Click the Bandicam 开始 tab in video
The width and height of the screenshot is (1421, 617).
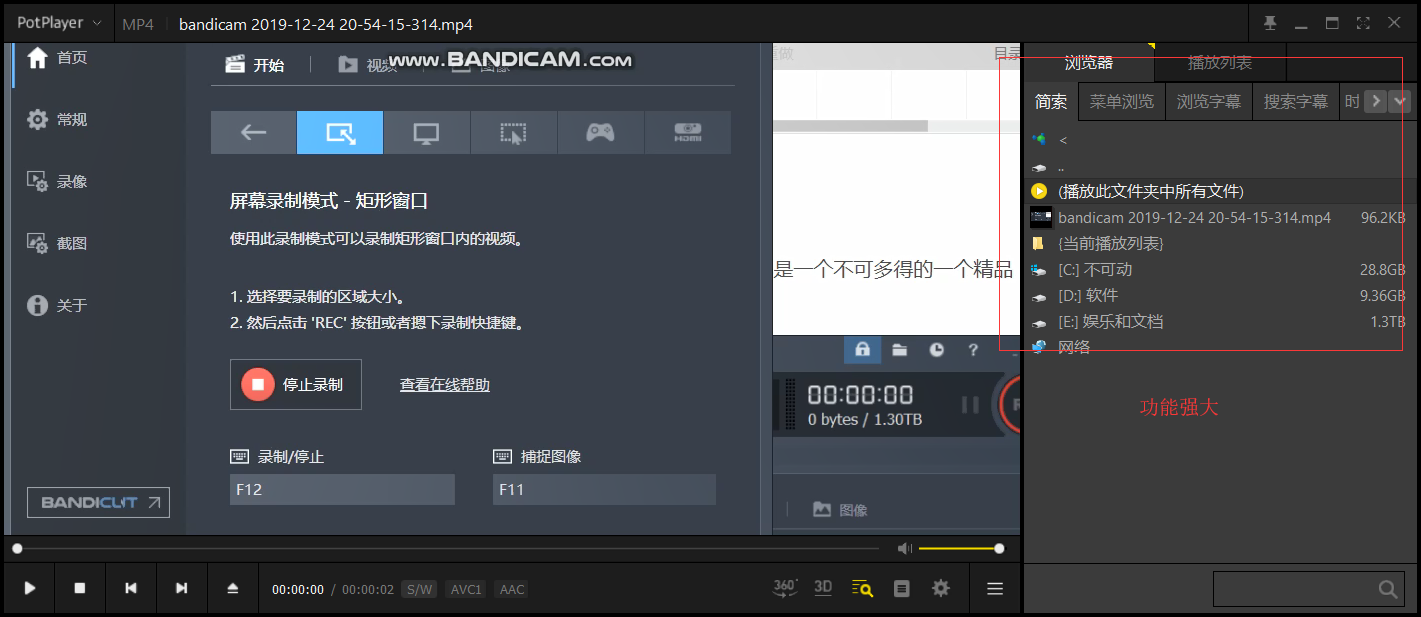[x=256, y=65]
